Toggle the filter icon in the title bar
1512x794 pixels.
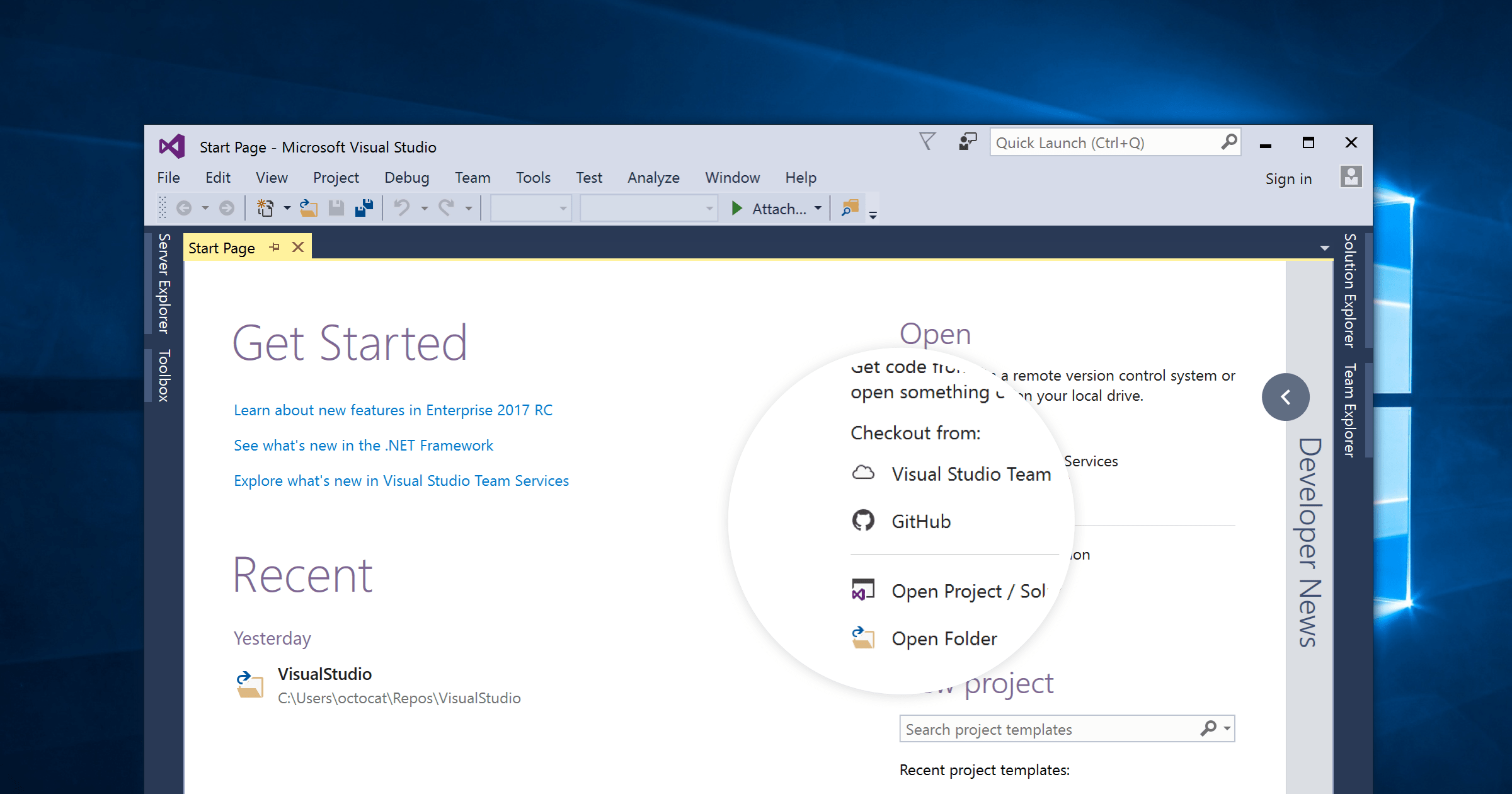tap(927, 142)
